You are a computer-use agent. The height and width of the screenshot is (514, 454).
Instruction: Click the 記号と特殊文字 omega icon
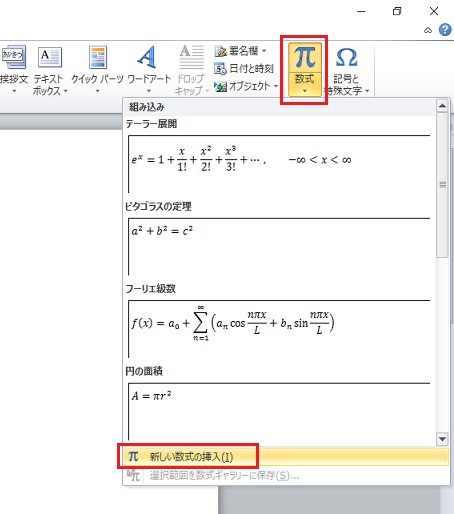[x=346, y=57]
